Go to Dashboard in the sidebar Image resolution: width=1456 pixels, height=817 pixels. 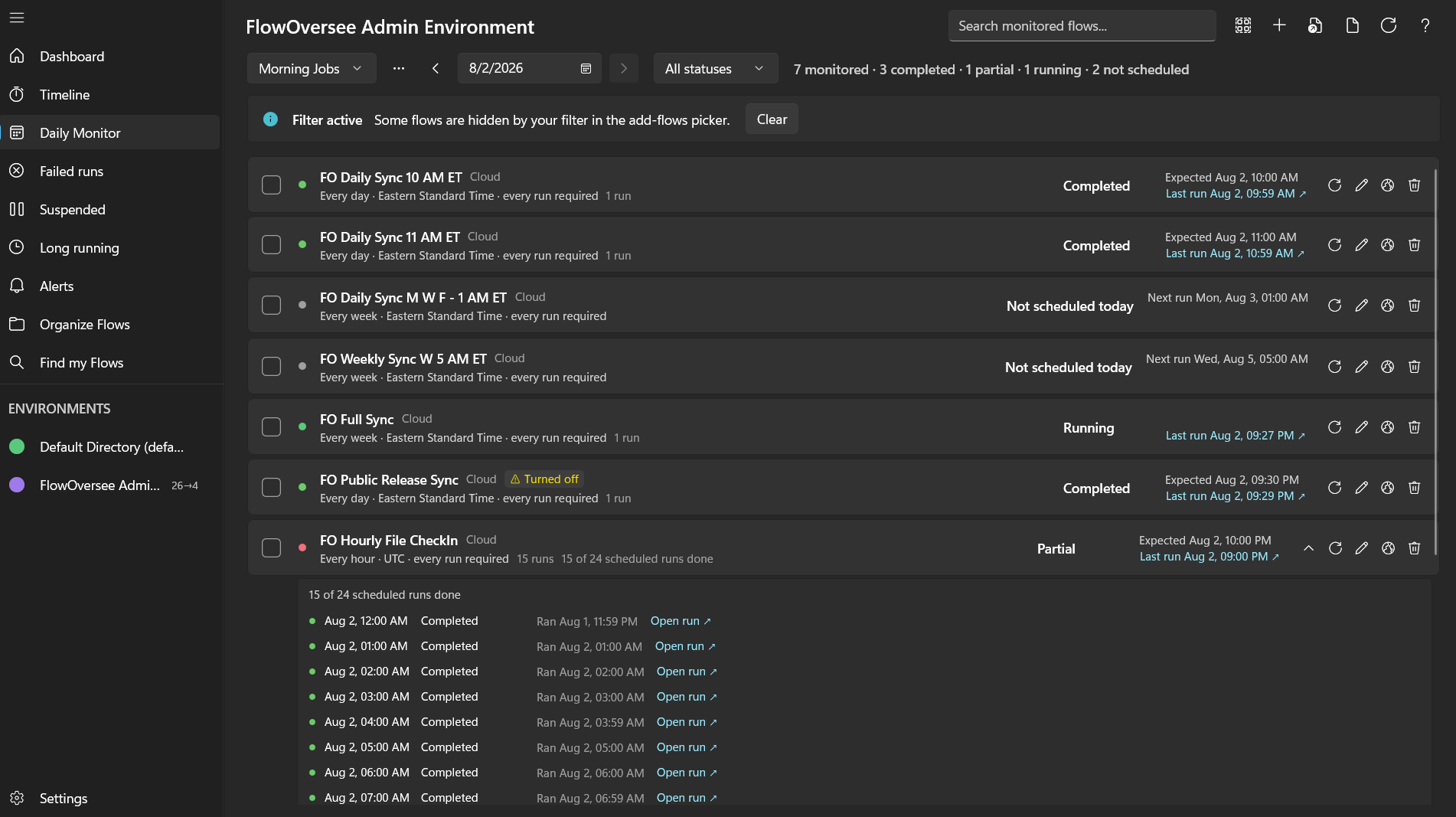tap(110, 56)
